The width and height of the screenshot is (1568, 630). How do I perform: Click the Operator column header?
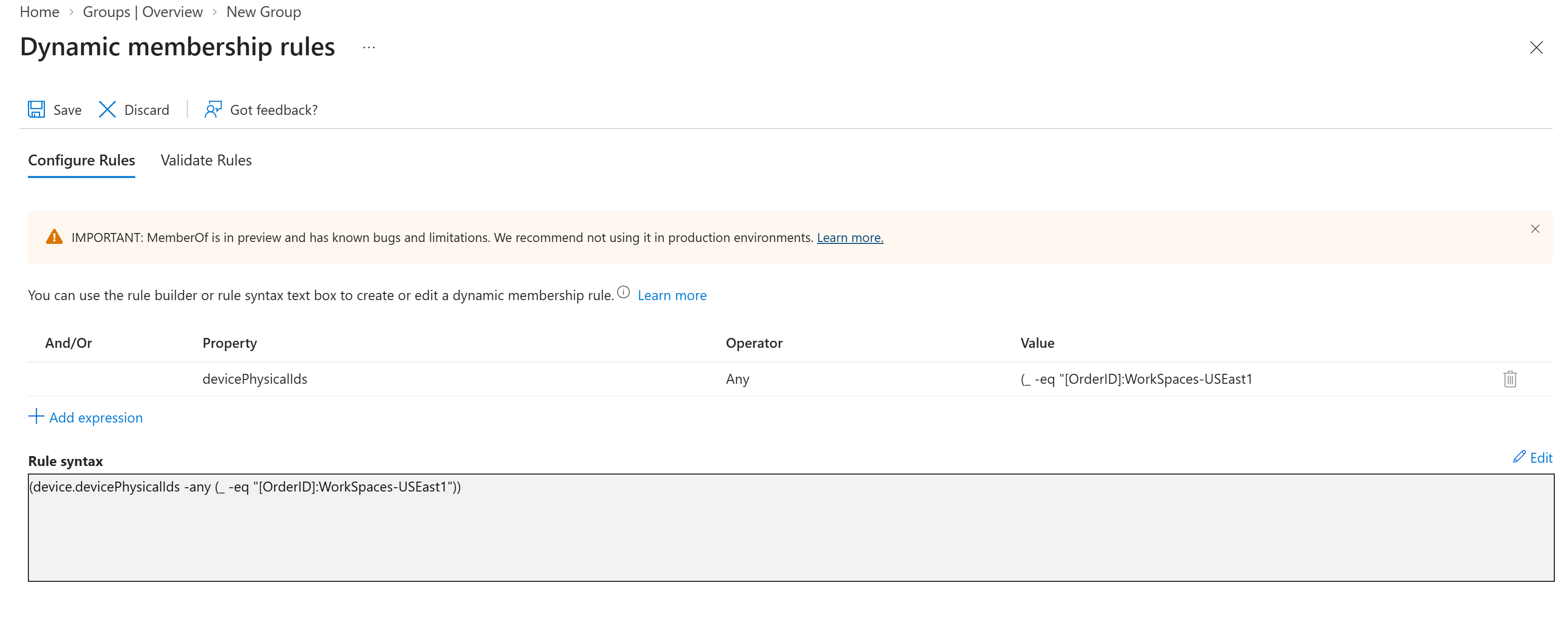754,344
